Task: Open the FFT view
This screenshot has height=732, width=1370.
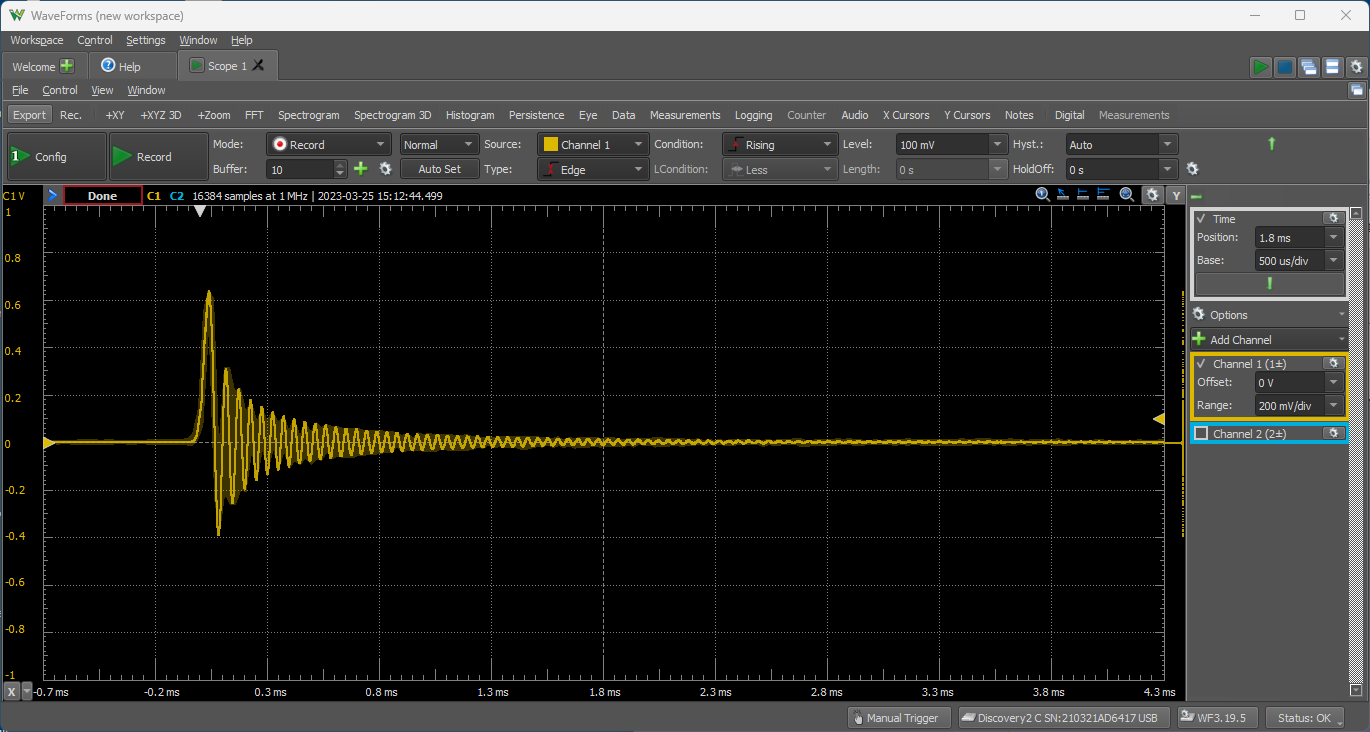Action: coord(254,115)
